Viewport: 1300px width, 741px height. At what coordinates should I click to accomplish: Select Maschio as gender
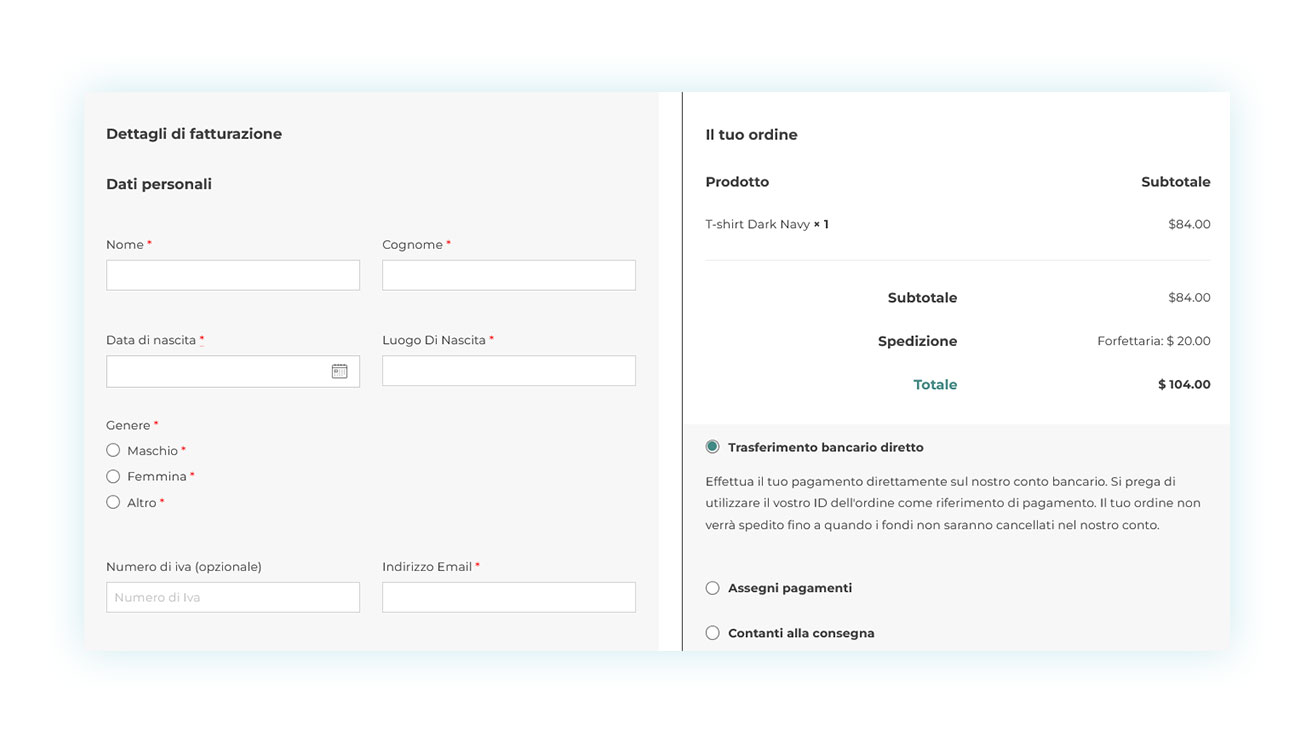pos(113,451)
